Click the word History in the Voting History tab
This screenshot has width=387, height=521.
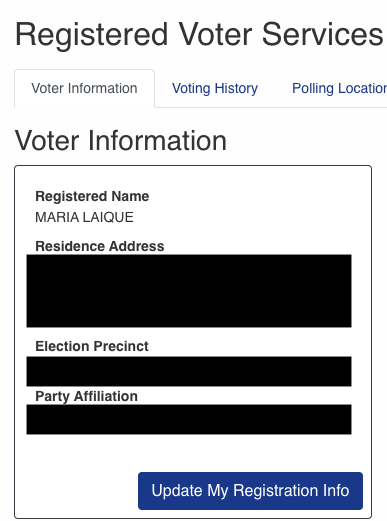236,89
